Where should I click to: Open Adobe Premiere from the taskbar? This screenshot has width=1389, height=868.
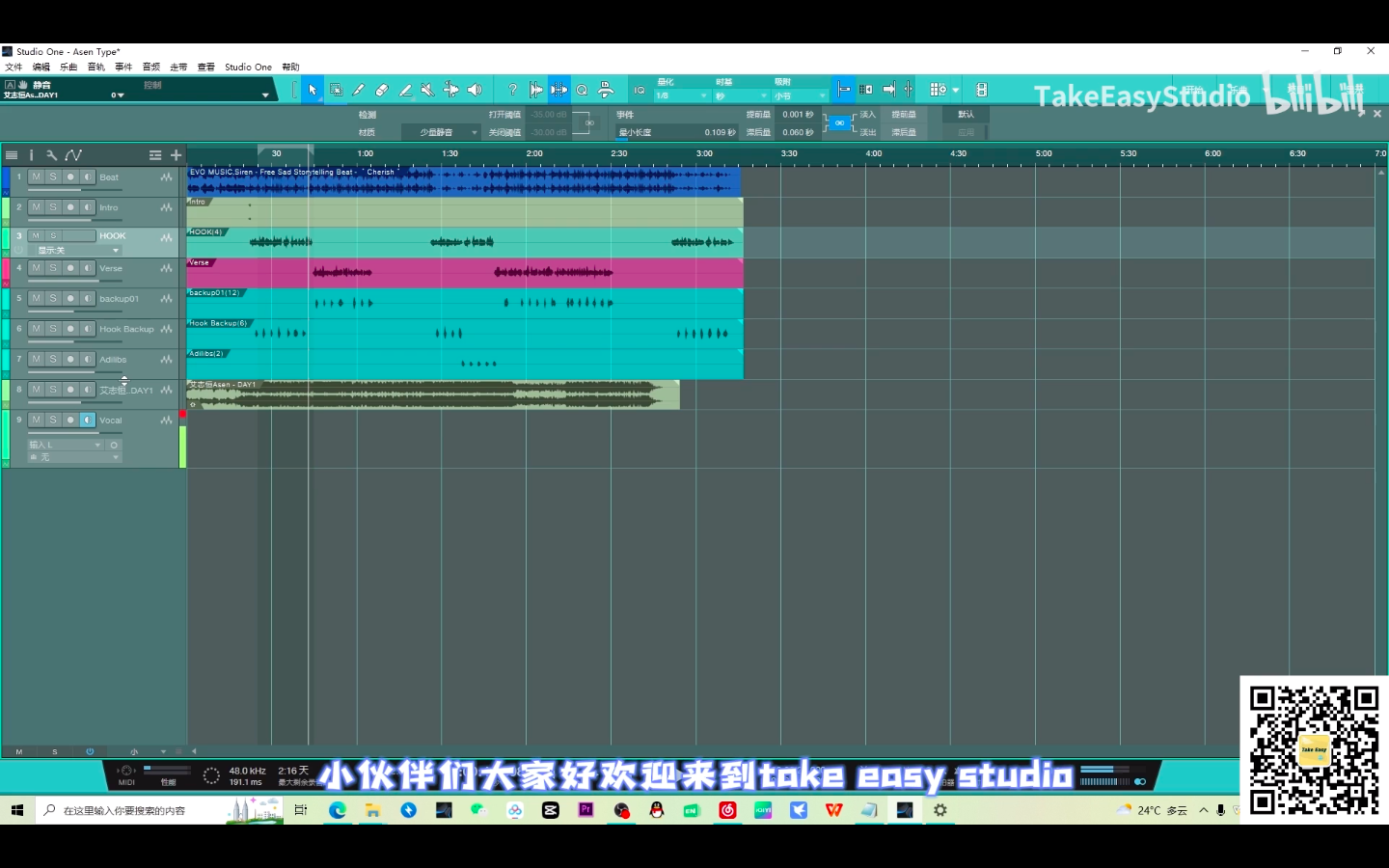[586, 810]
